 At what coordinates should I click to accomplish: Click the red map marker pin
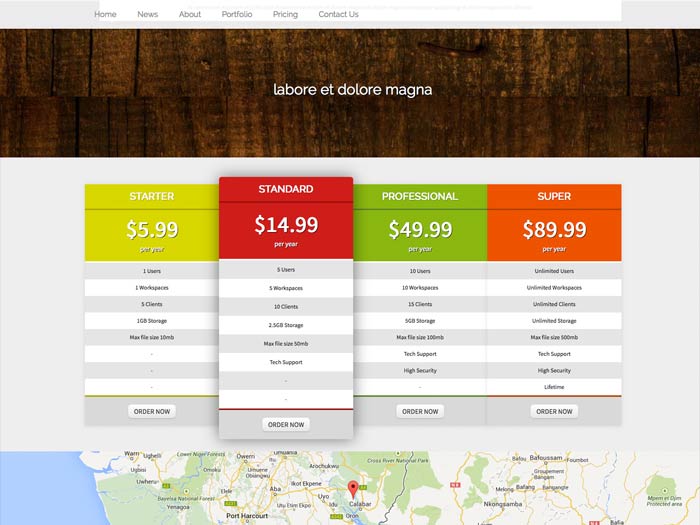(x=352, y=488)
